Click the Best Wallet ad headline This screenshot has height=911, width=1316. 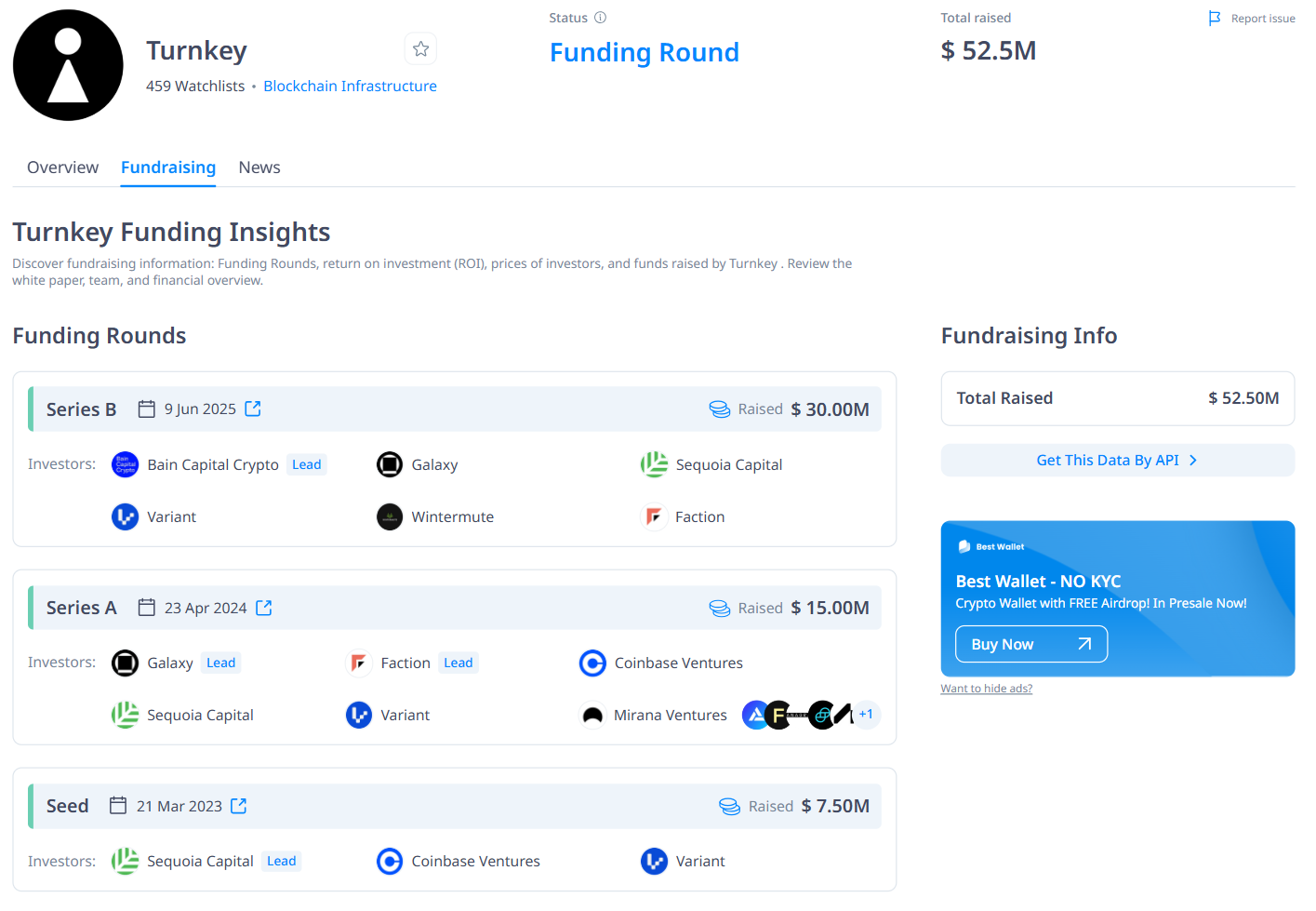tap(1038, 582)
